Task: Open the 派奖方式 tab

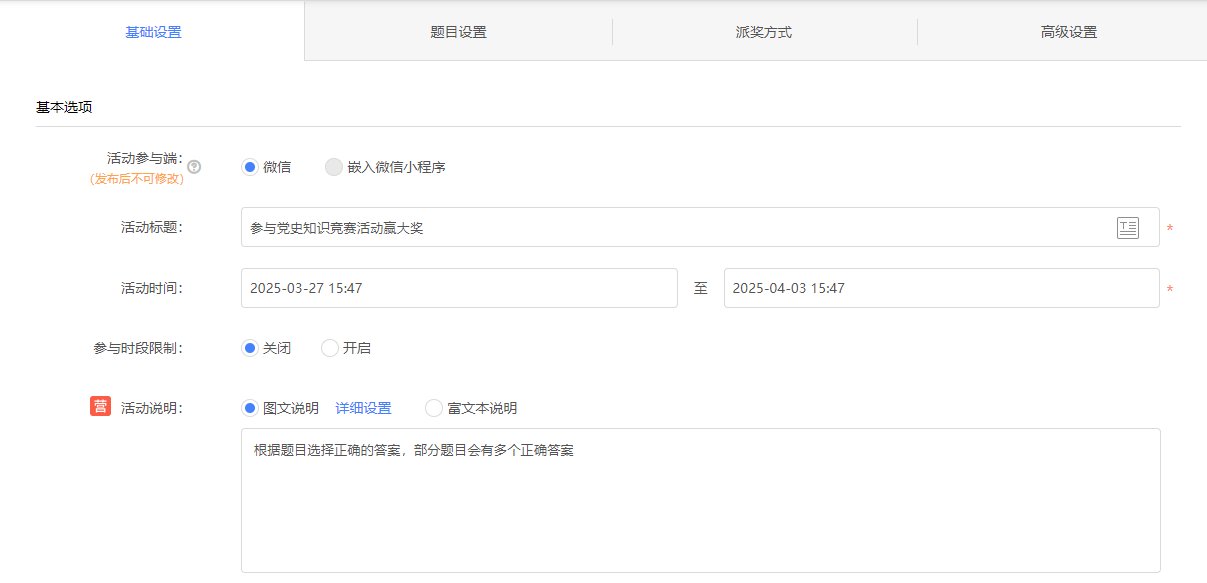Action: [764, 32]
